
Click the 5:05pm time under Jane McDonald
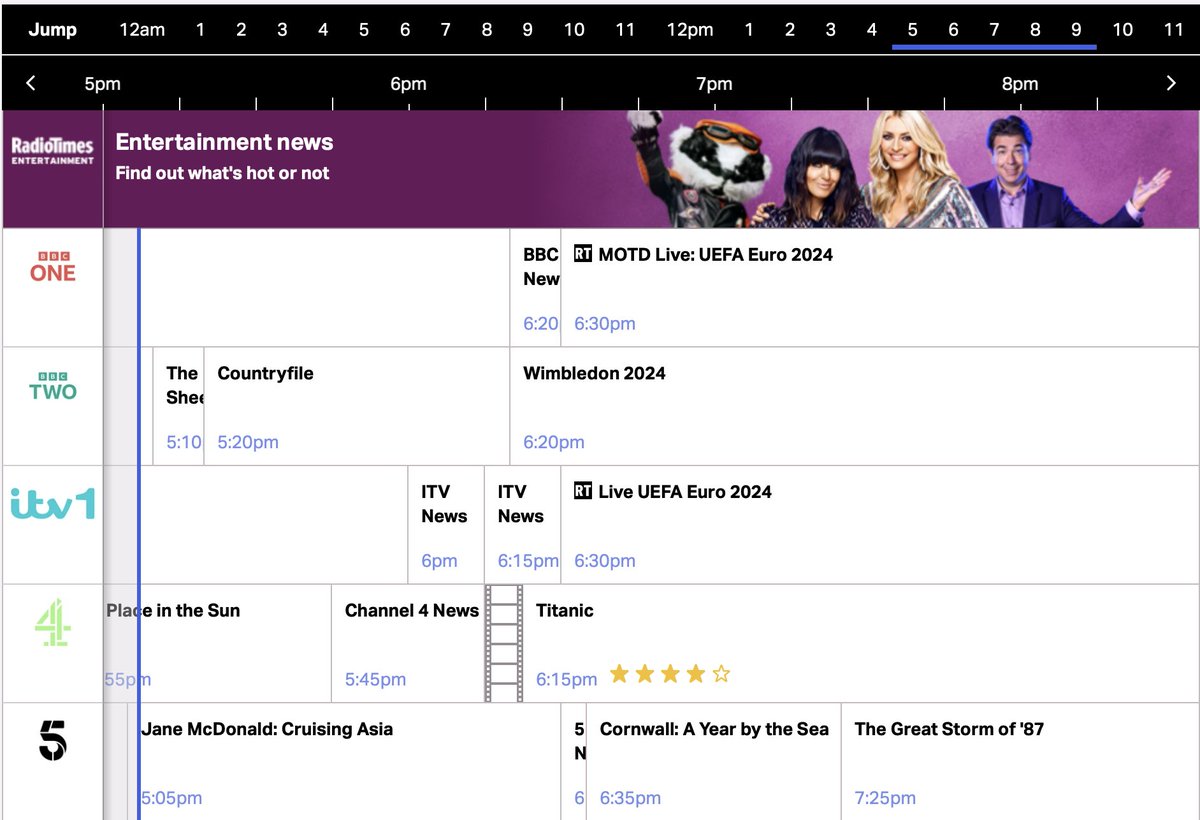[172, 798]
